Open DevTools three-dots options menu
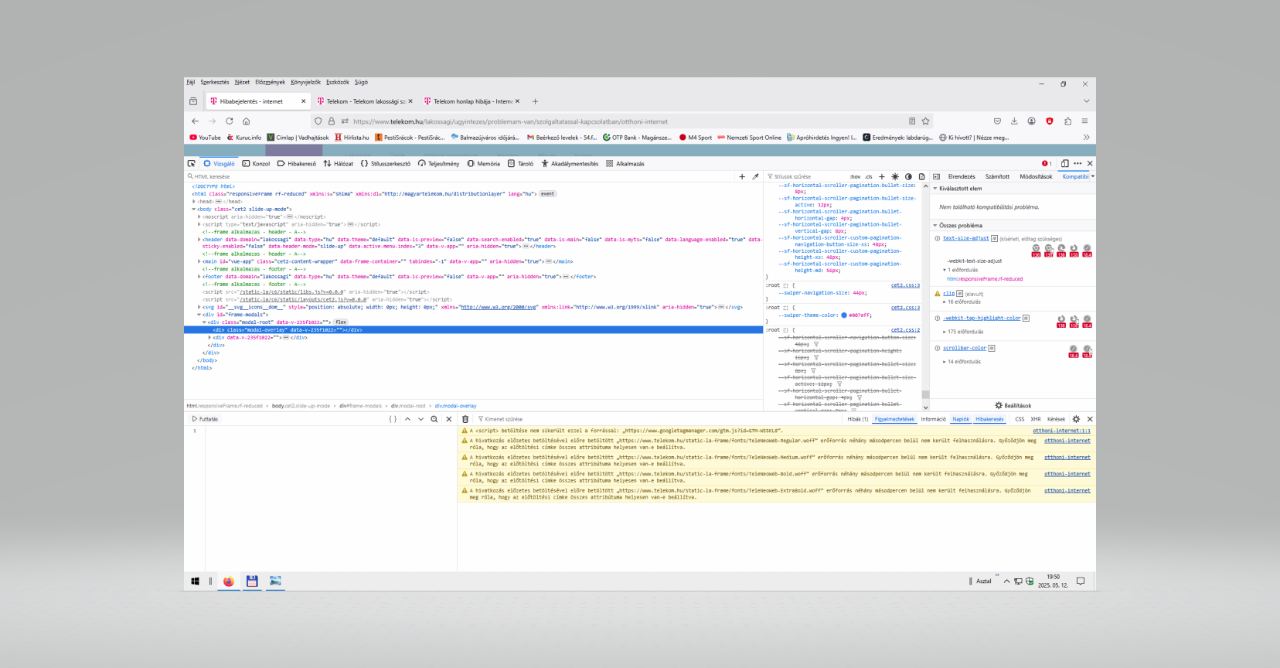 point(1078,163)
